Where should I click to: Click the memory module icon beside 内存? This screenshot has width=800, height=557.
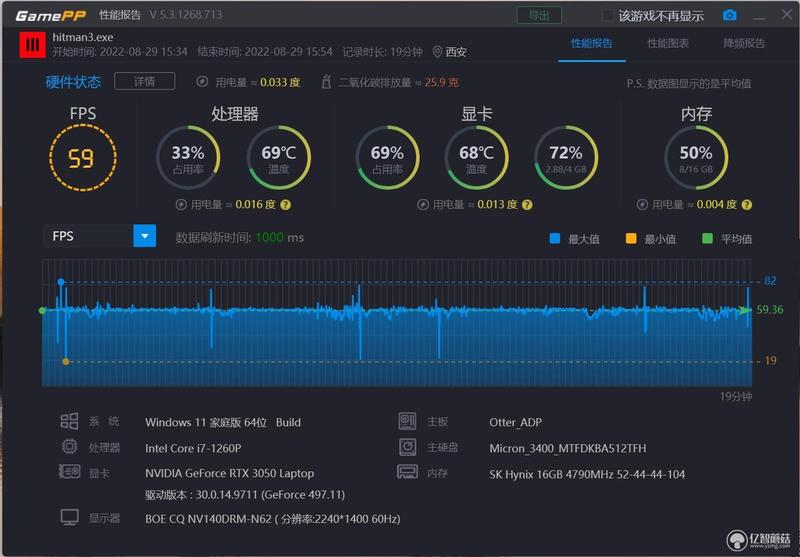pyautogui.click(x=407, y=472)
